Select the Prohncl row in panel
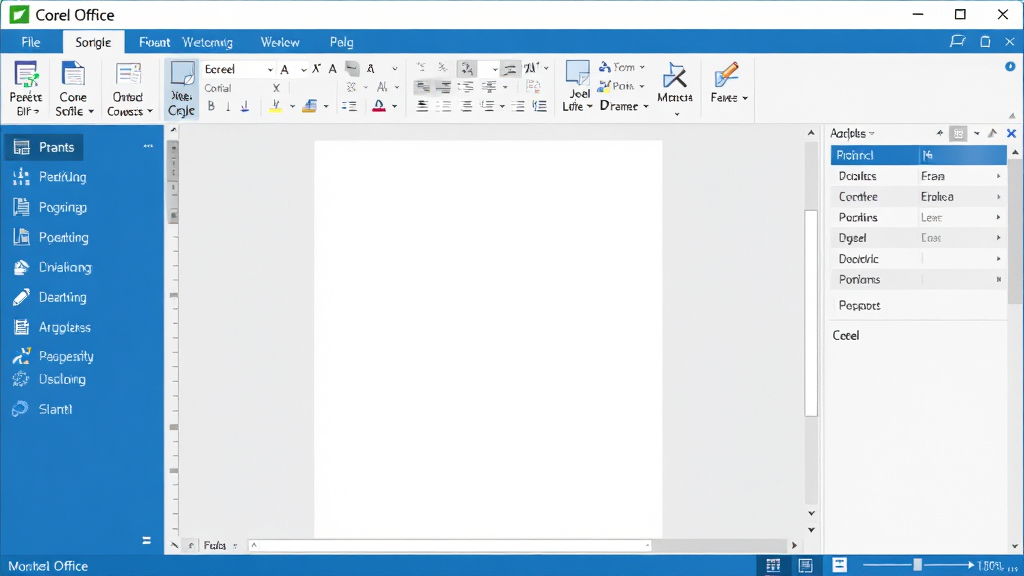This screenshot has height=576, width=1024. click(918, 155)
